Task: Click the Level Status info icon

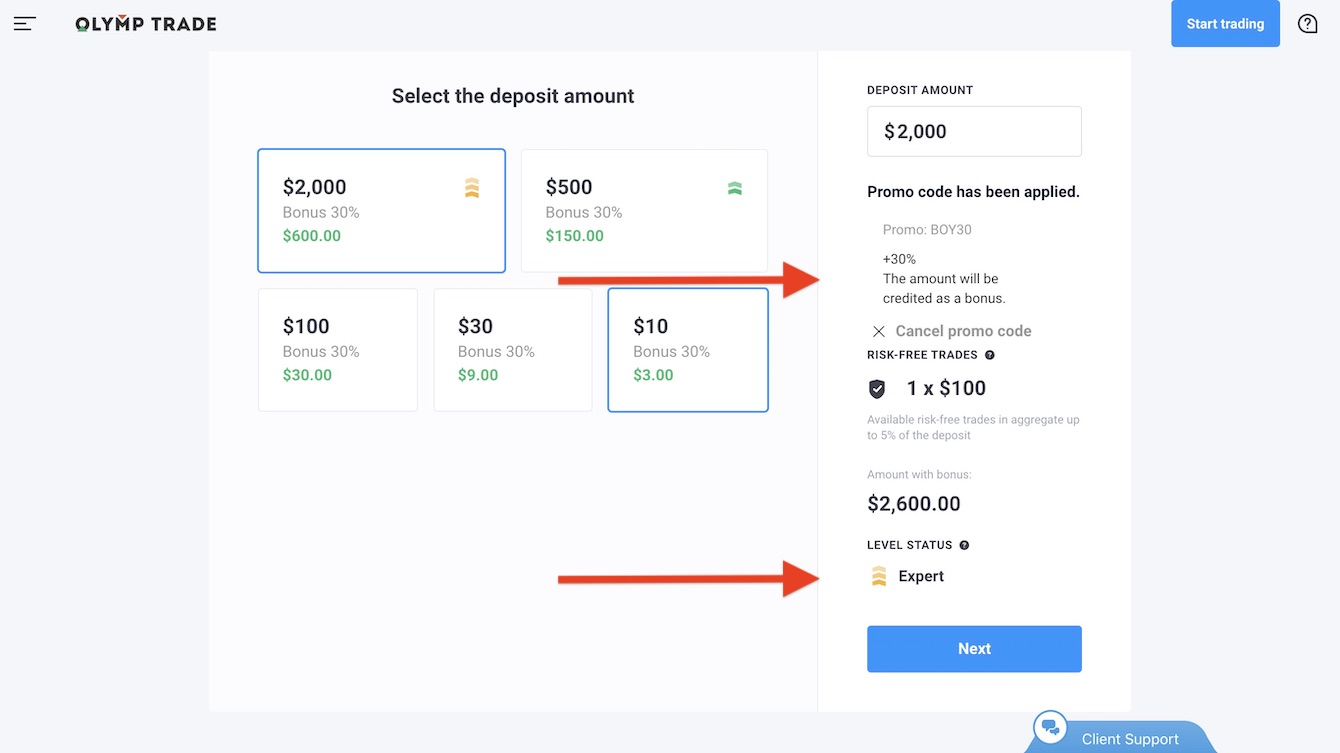Action: pos(964,545)
